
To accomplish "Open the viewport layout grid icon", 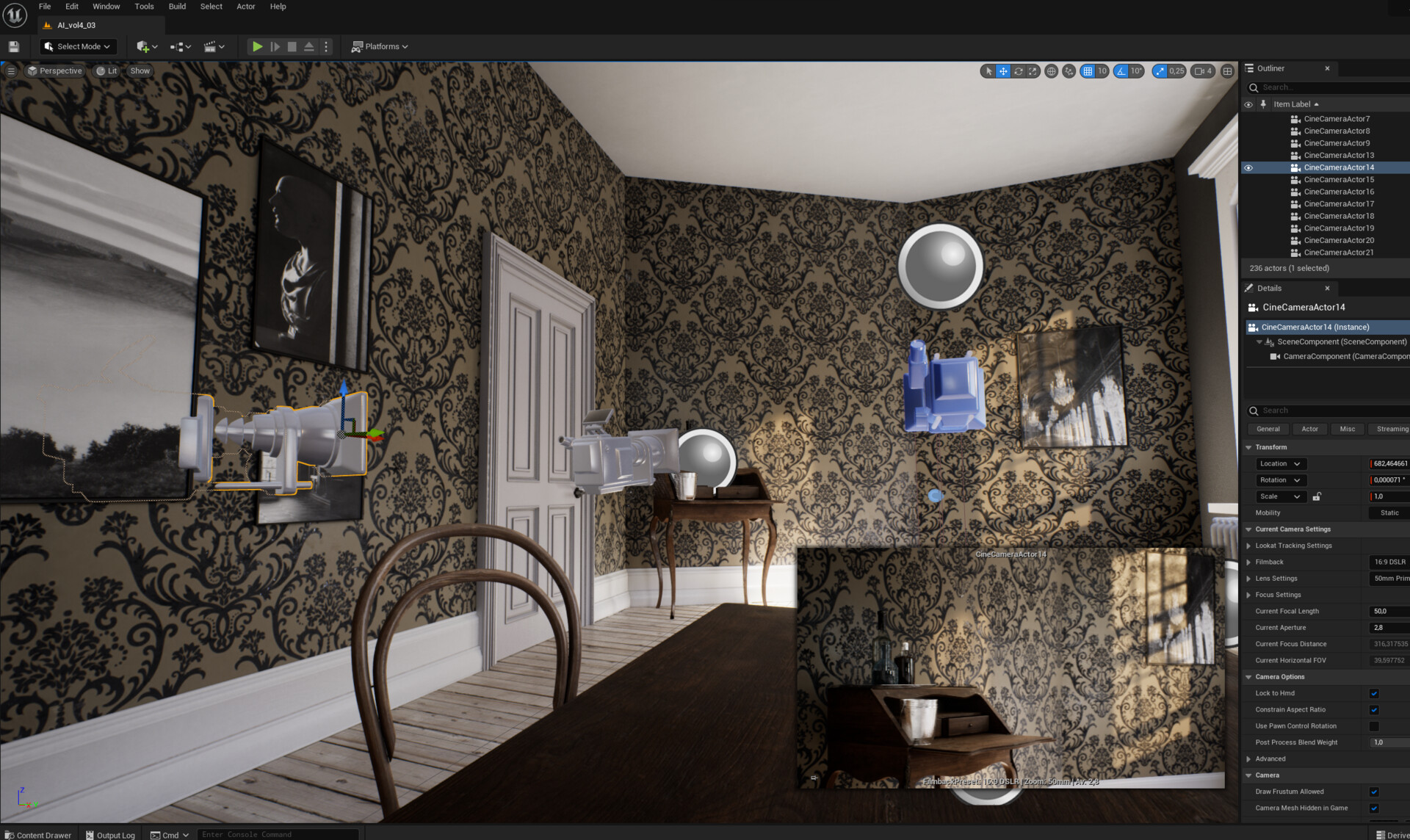I will (x=1226, y=71).
